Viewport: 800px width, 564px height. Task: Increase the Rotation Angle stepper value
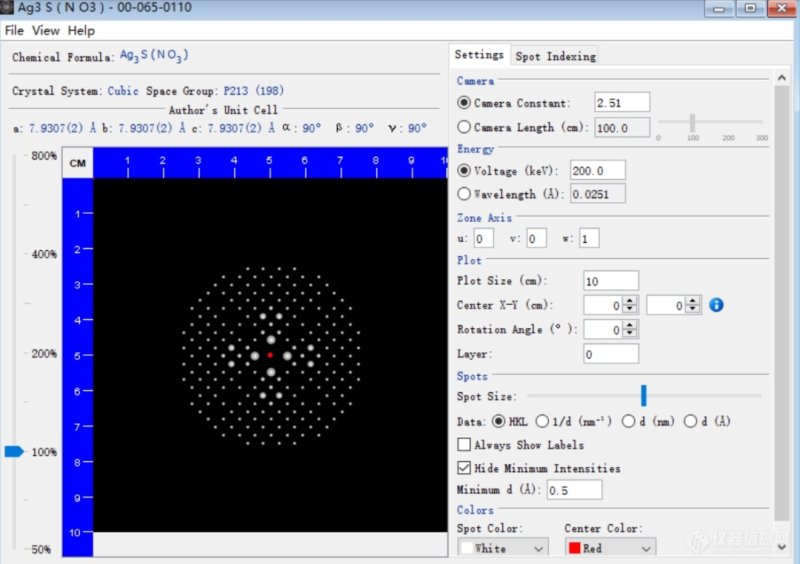pos(629,325)
